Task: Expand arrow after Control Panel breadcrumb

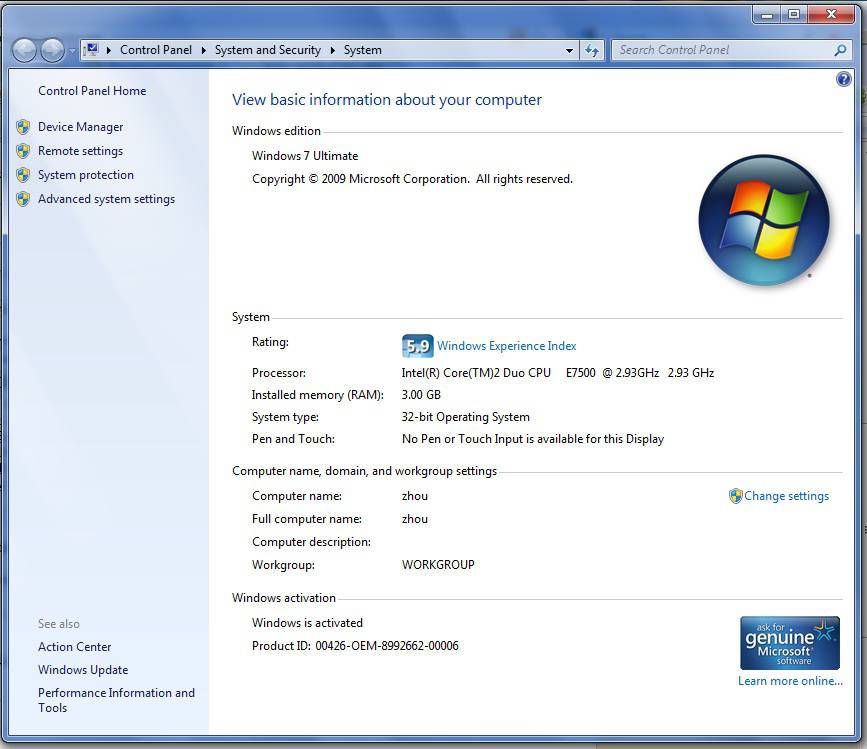Action: (203, 50)
